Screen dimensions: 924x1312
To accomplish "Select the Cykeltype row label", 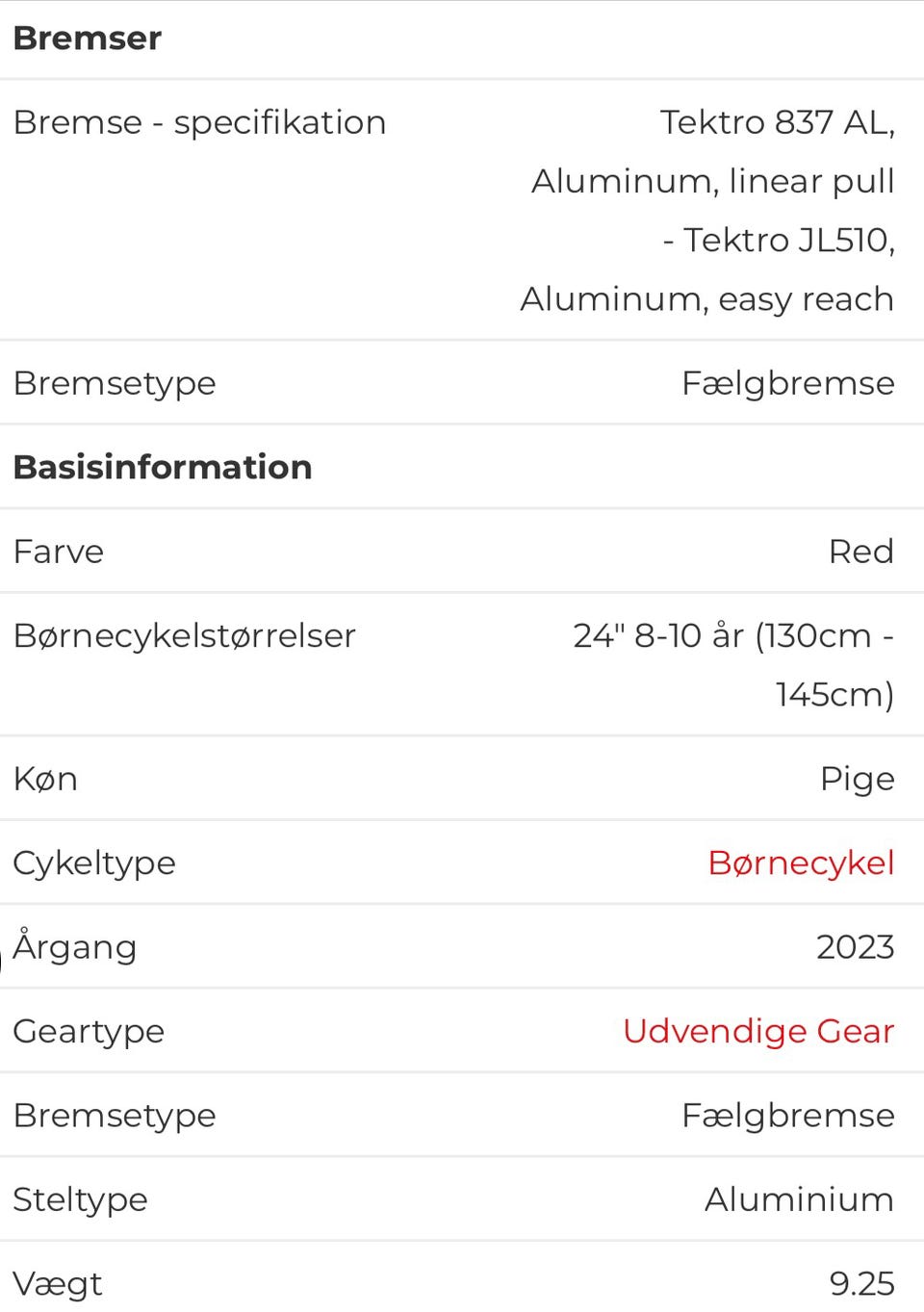I will tap(94, 863).
